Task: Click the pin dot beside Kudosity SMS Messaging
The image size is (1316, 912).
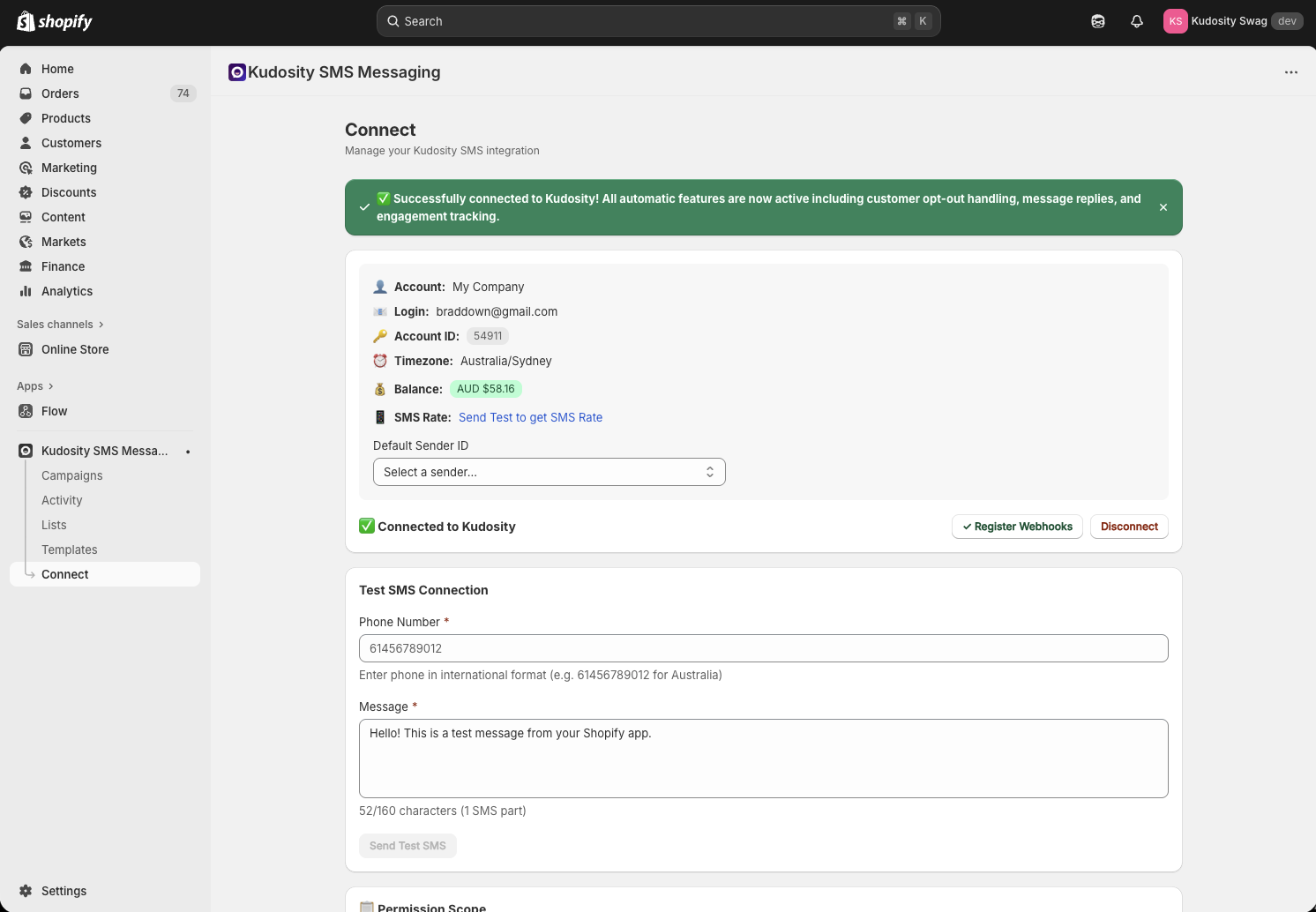Action: pyautogui.click(x=188, y=452)
